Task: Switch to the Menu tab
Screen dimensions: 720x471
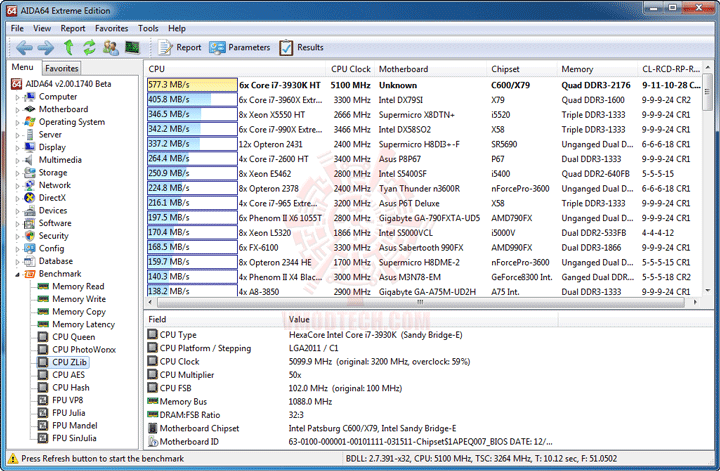Action: click(22, 67)
